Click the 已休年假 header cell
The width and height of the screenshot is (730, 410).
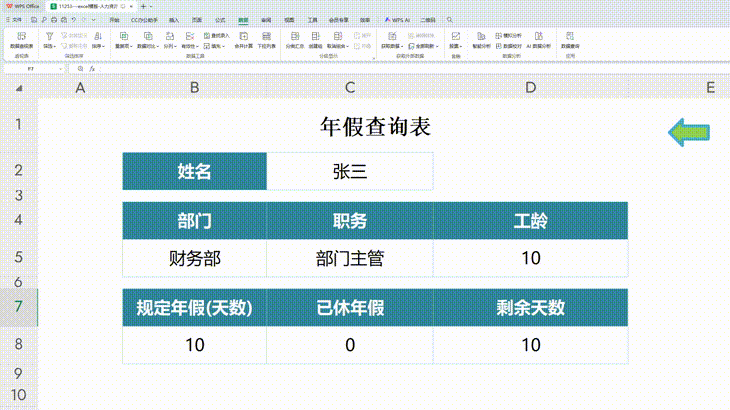click(350, 308)
